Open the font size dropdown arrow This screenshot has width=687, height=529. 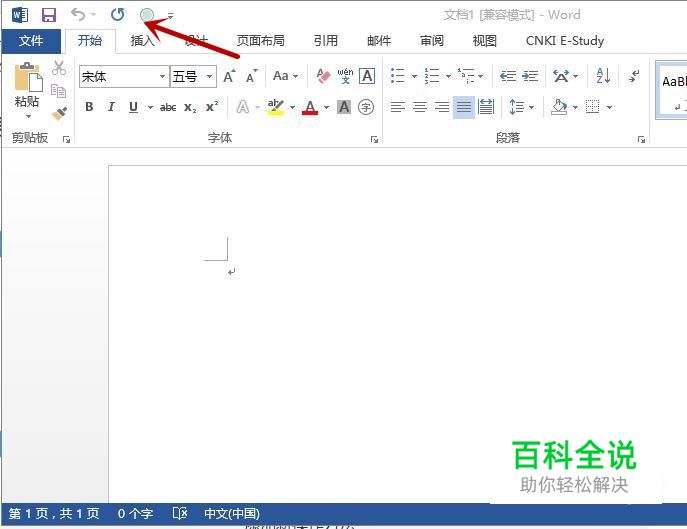click(209, 77)
